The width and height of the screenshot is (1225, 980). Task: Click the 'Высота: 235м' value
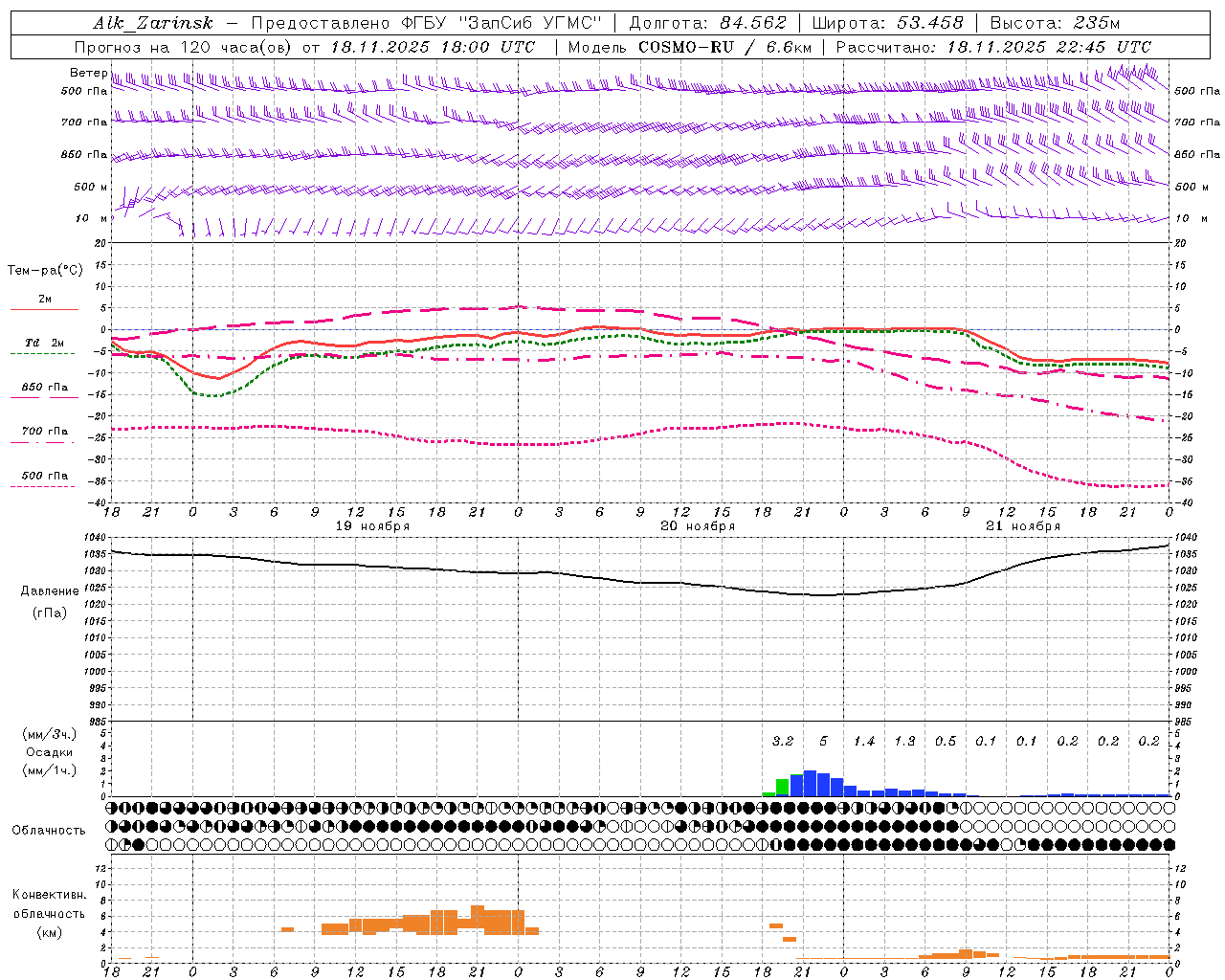point(1055,23)
